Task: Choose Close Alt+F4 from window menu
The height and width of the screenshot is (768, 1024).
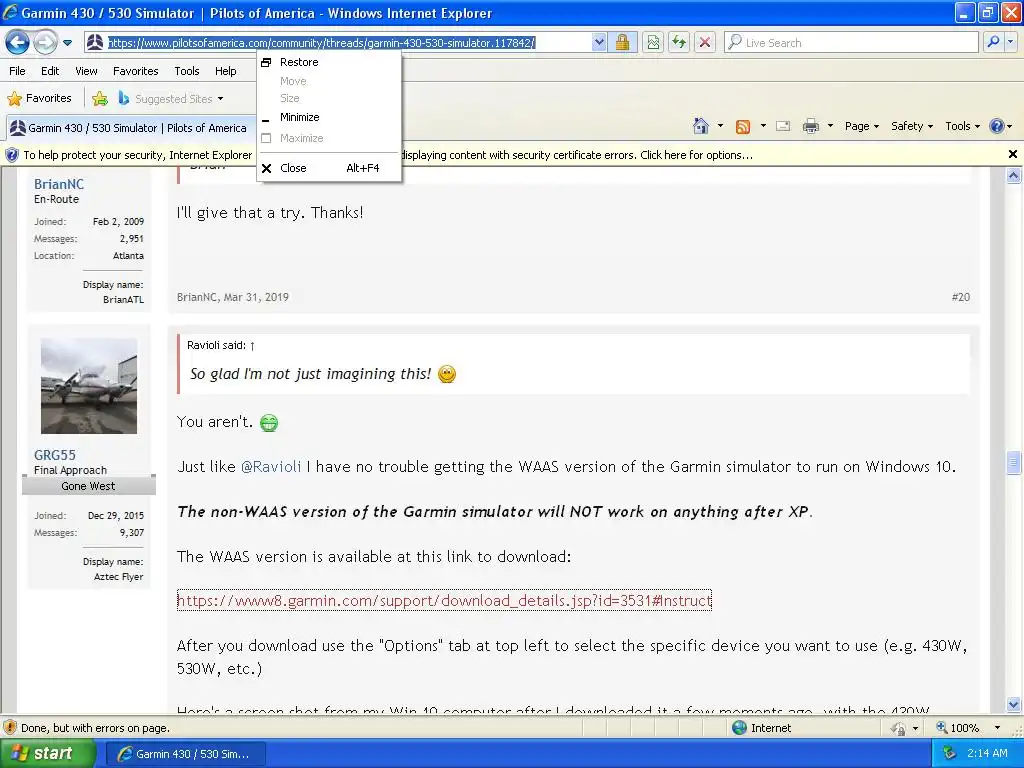Action: tap(328, 168)
